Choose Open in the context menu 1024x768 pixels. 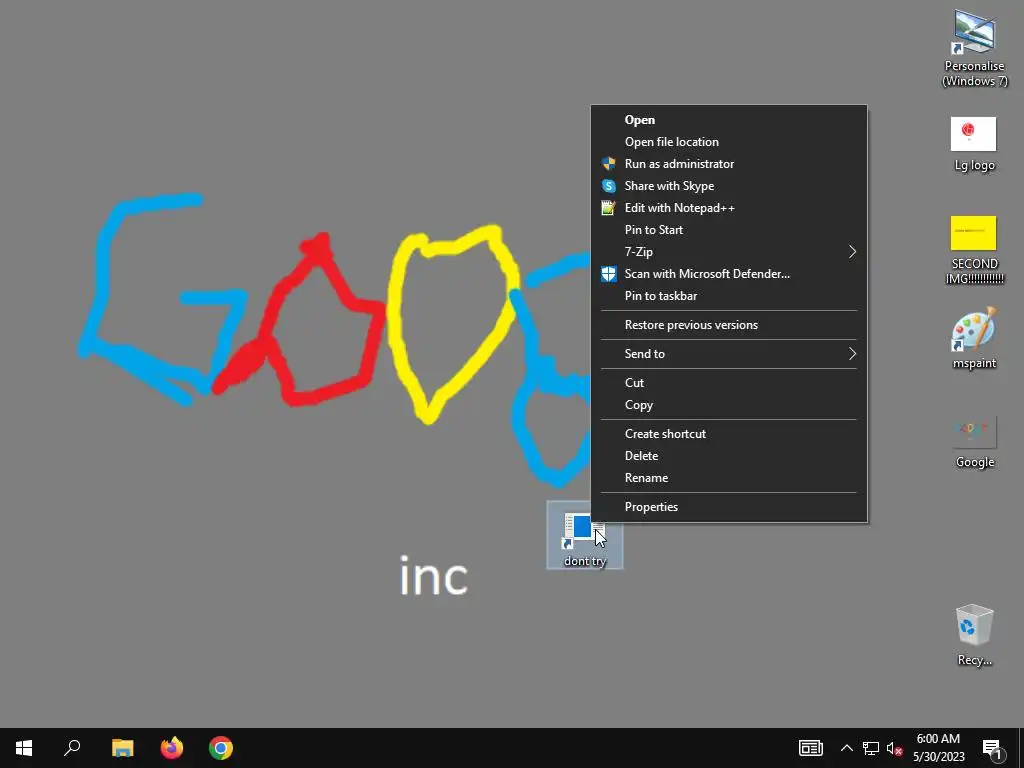click(x=729, y=120)
